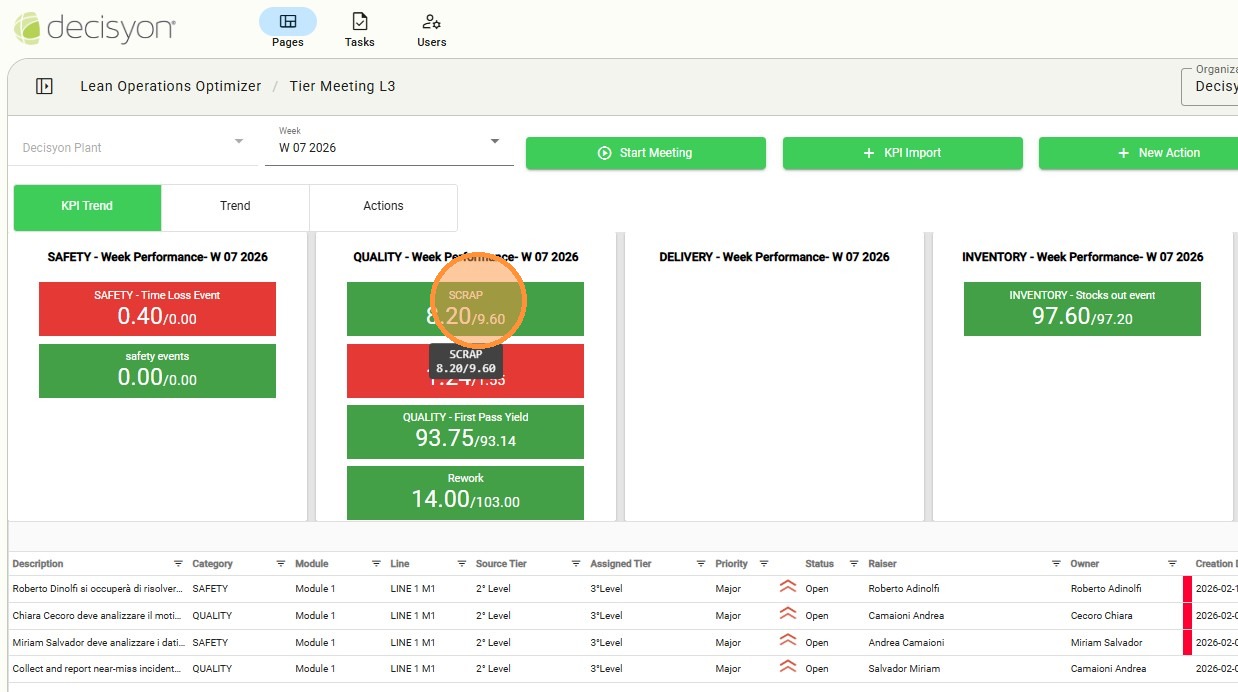Open the Description column filter icon
The image size is (1238, 692).
click(178, 564)
